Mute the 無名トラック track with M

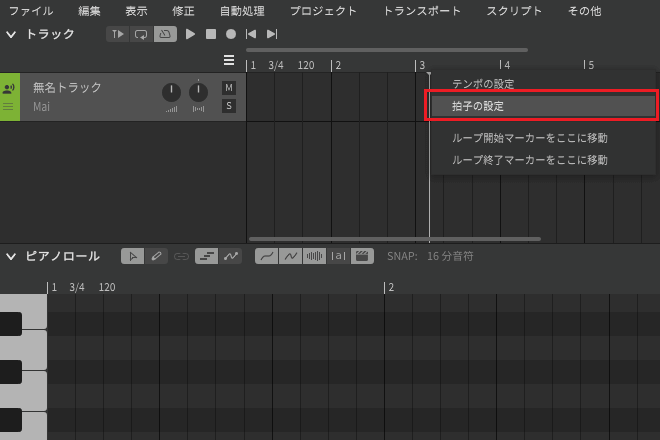point(229,88)
